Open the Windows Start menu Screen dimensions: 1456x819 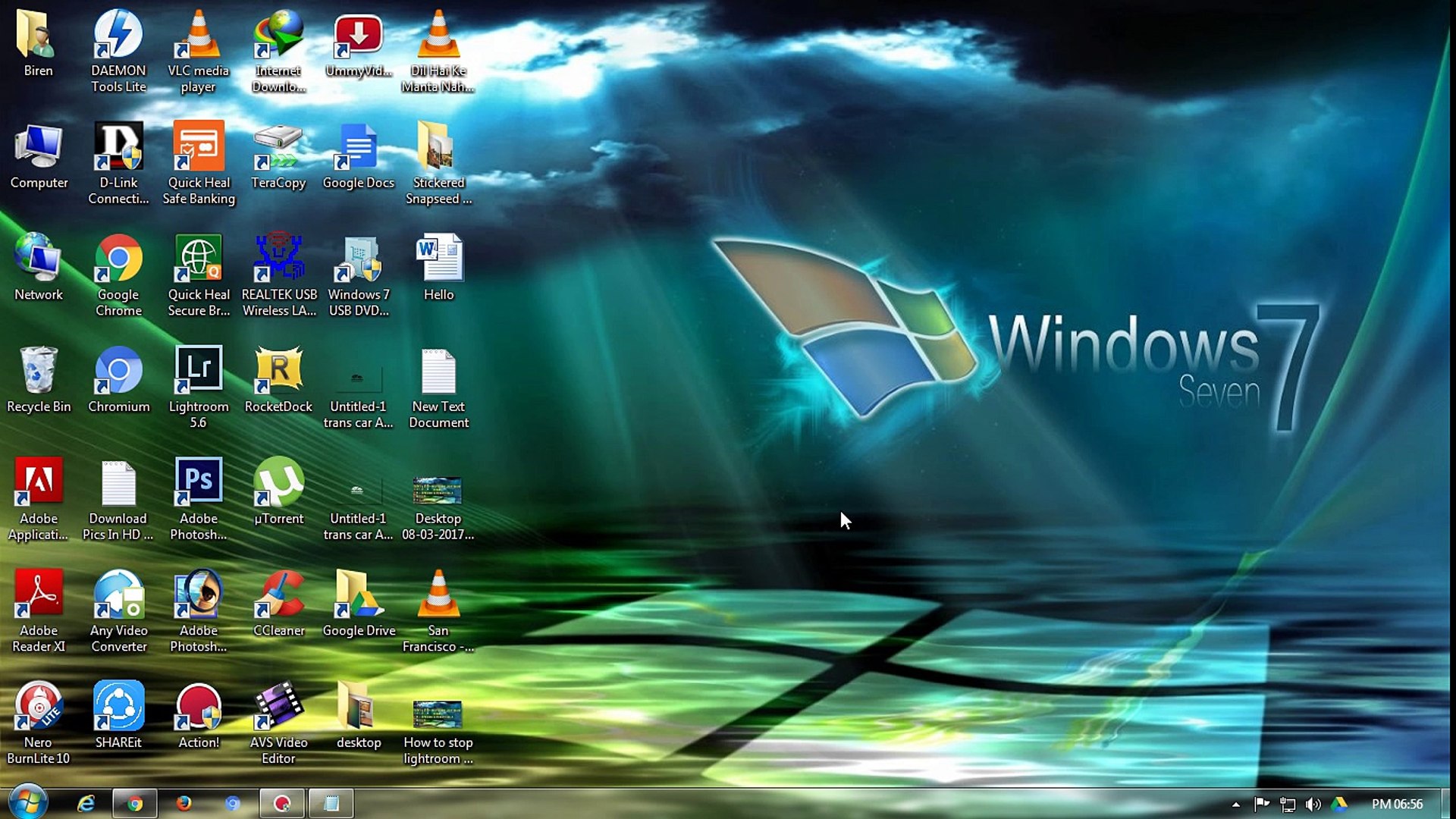28,803
